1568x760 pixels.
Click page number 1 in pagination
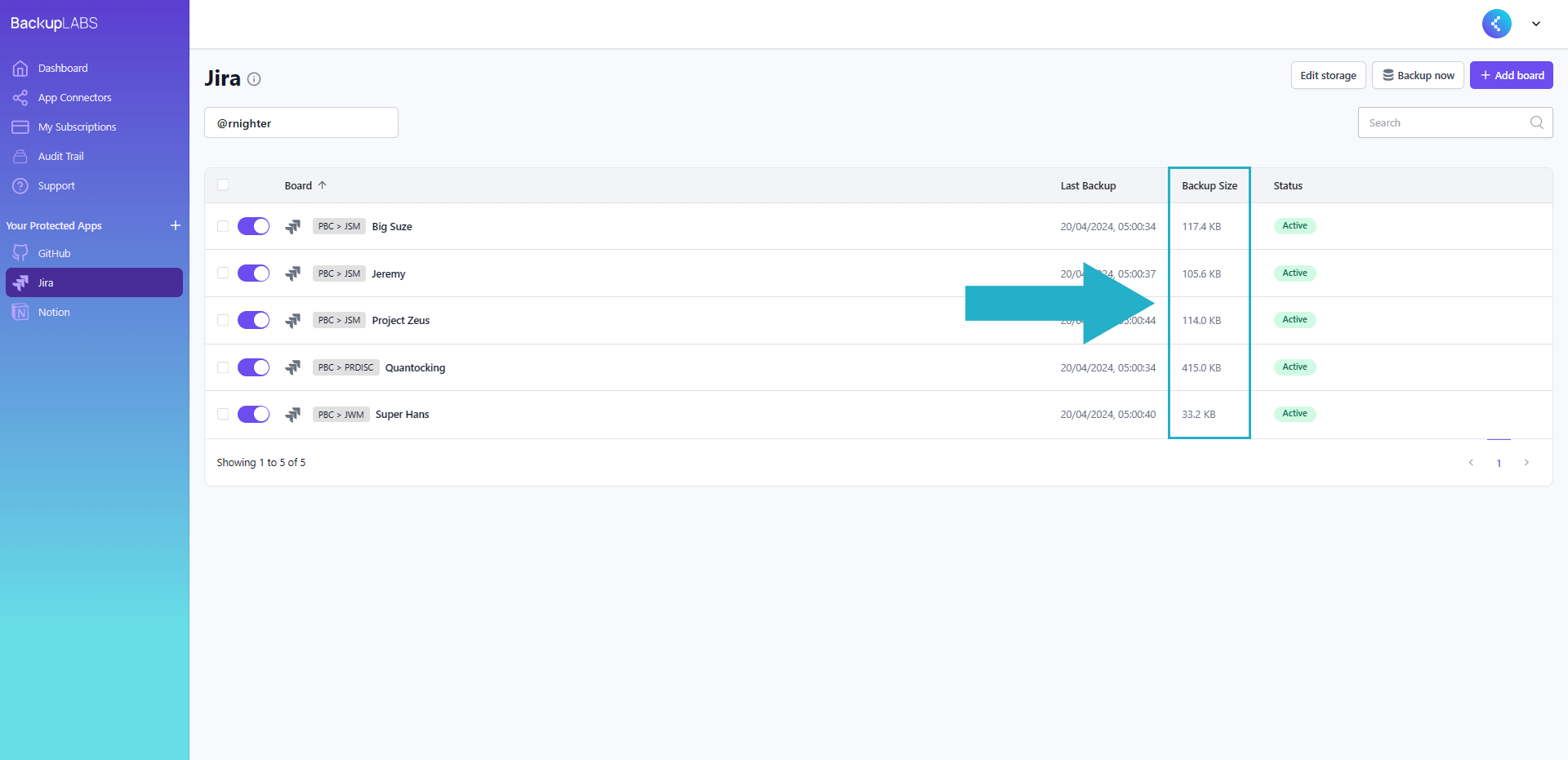[1499, 463]
